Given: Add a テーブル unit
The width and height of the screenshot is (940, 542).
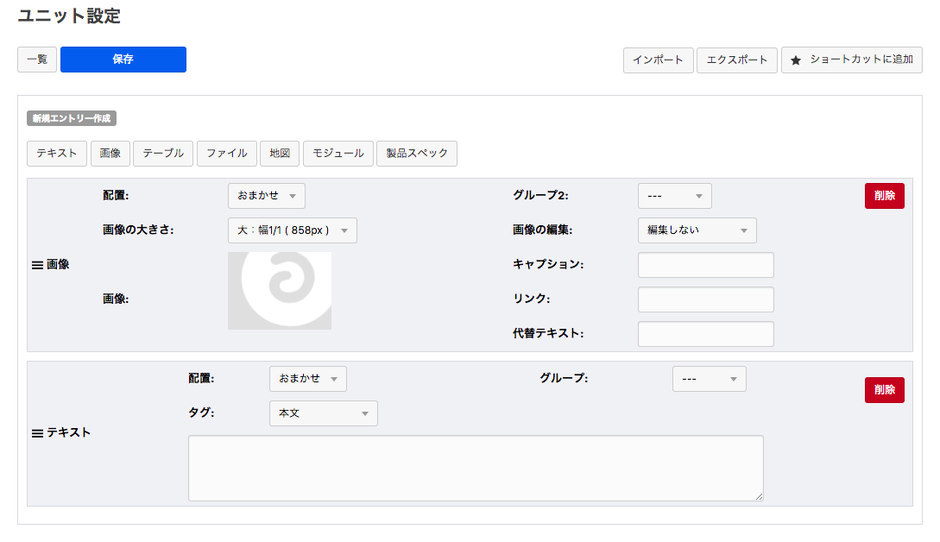Looking at the screenshot, I should click(163, 153).
